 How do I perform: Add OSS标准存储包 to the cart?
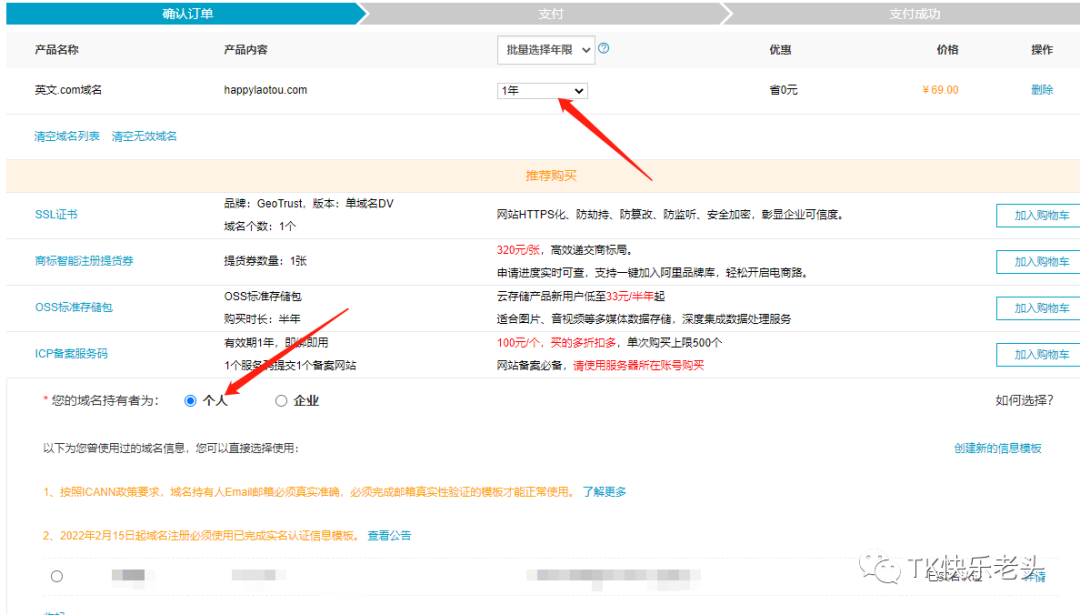[x=1037, y=308]
